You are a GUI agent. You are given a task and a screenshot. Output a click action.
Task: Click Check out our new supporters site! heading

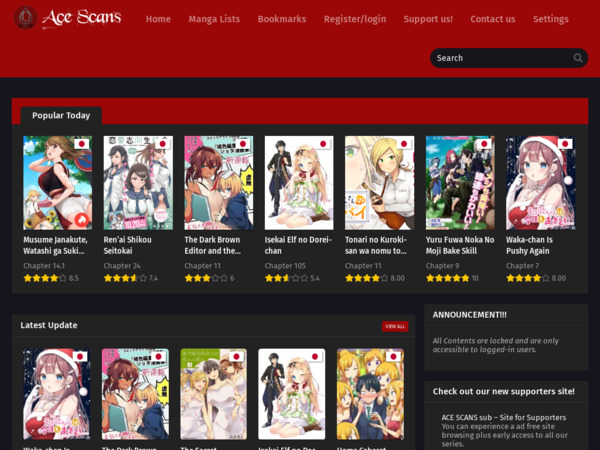pos(504,391)
